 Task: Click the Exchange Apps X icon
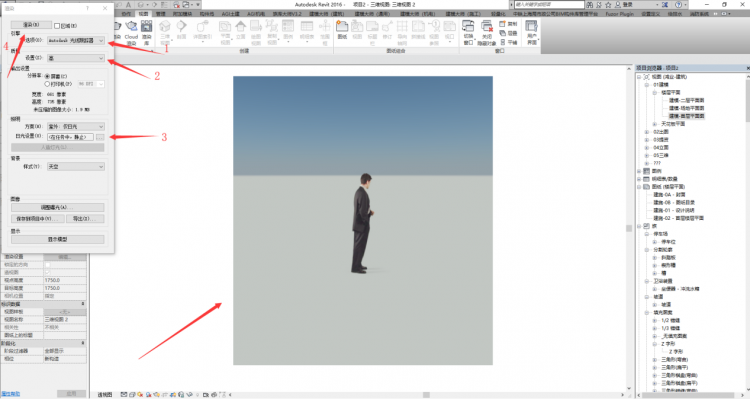(665, 4)
